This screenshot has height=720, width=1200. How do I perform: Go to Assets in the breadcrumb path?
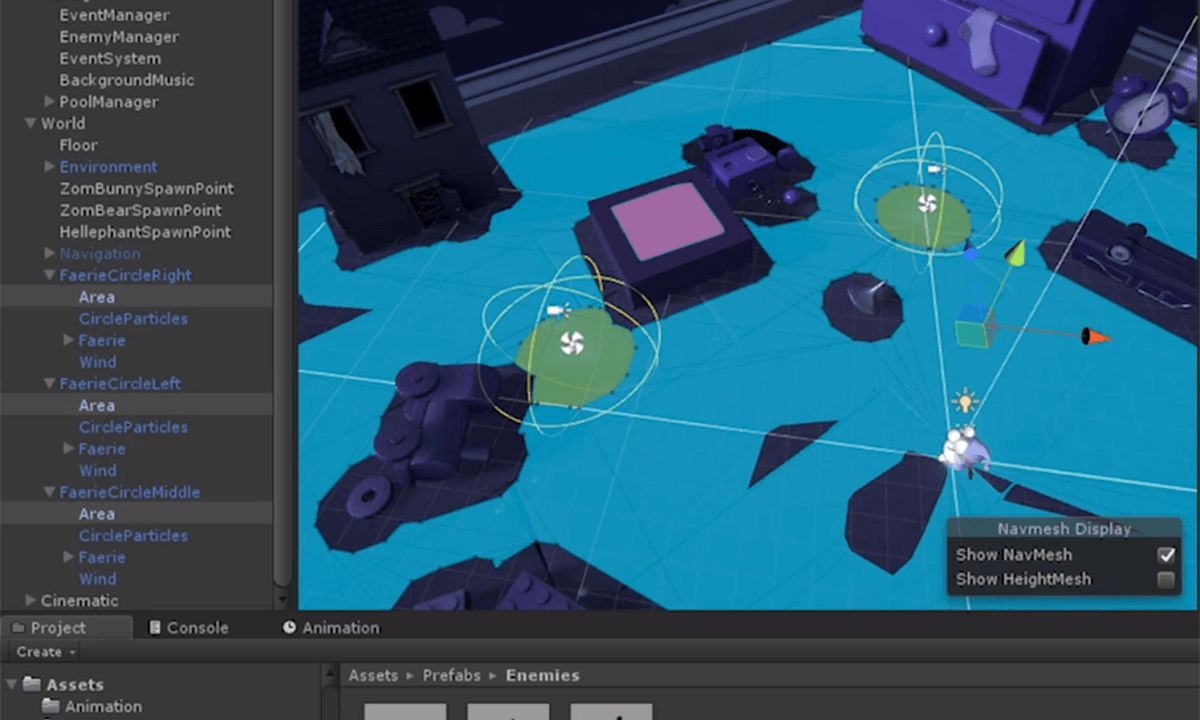tap(373, 676)
